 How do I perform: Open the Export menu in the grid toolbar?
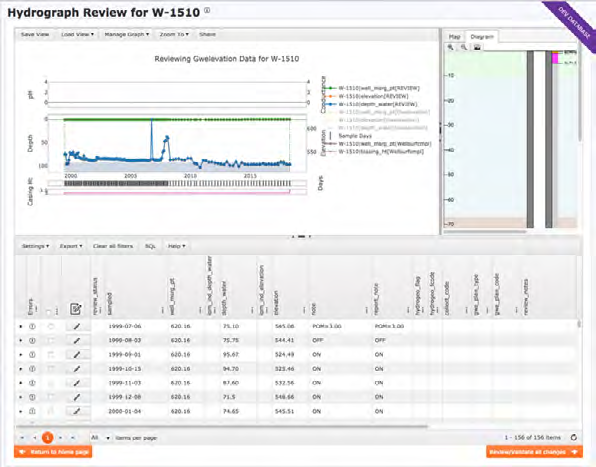[71, 246]
